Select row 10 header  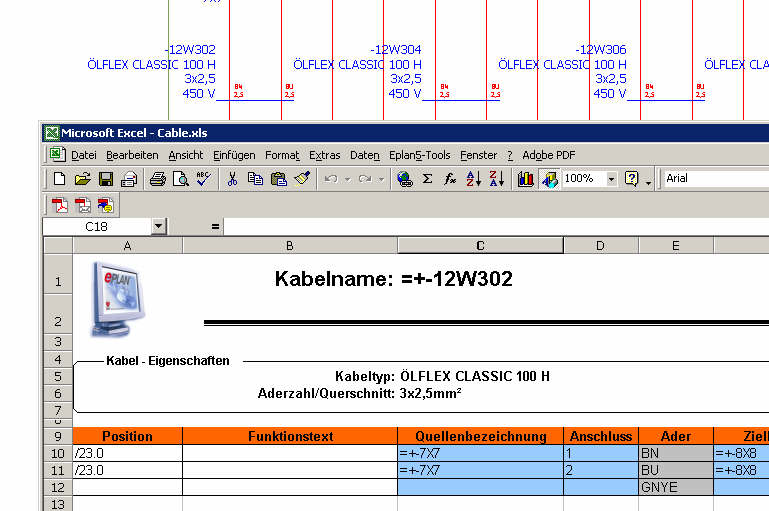58,453
